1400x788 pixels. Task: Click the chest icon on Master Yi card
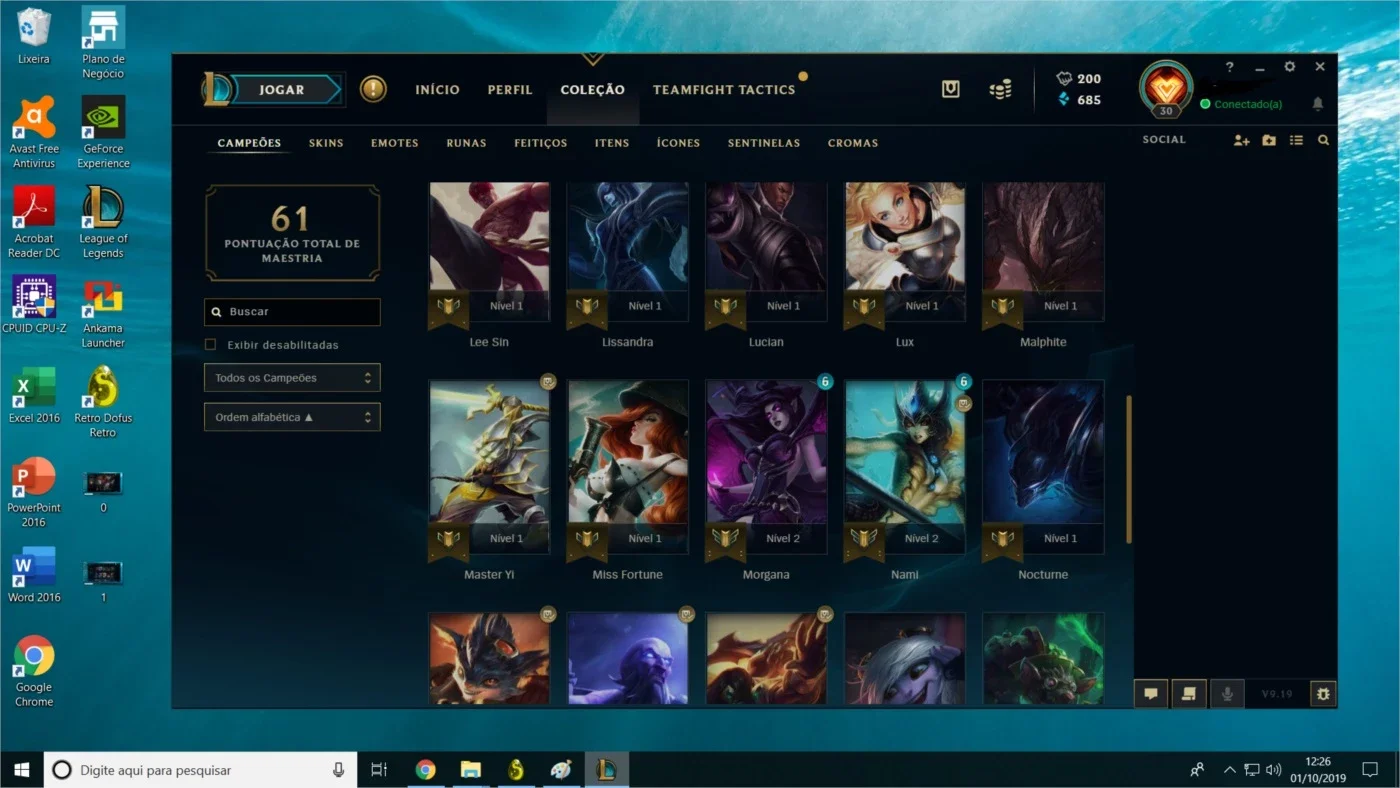click(x=548, y=381)
